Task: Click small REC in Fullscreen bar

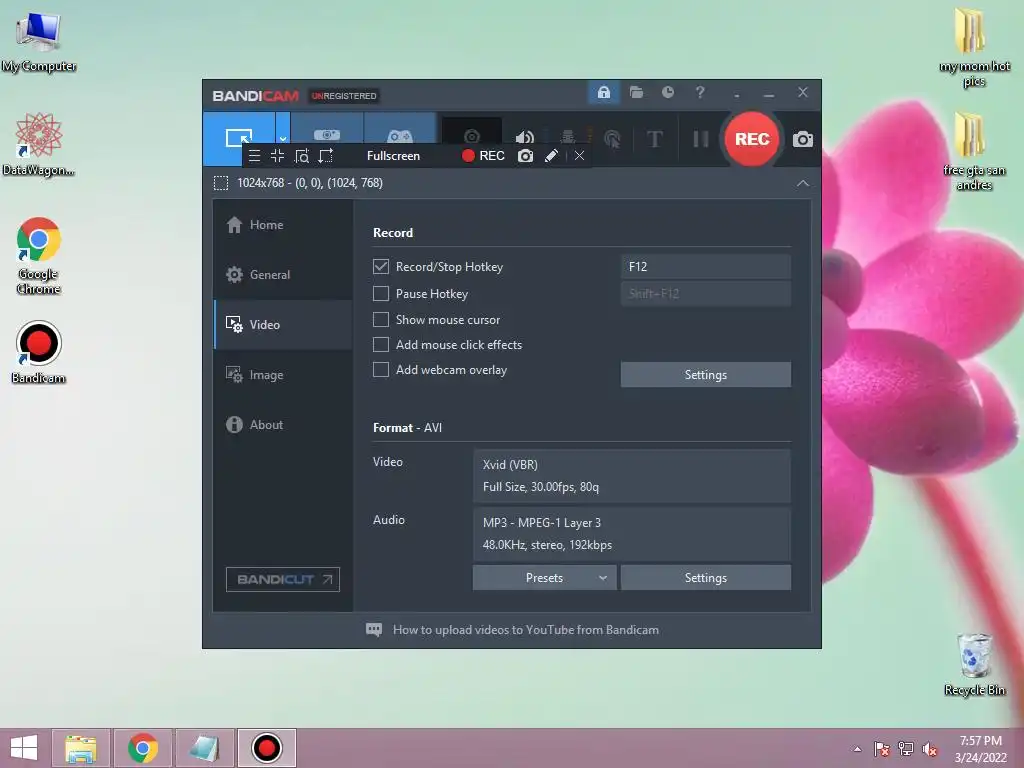Action: click(483, 155)
